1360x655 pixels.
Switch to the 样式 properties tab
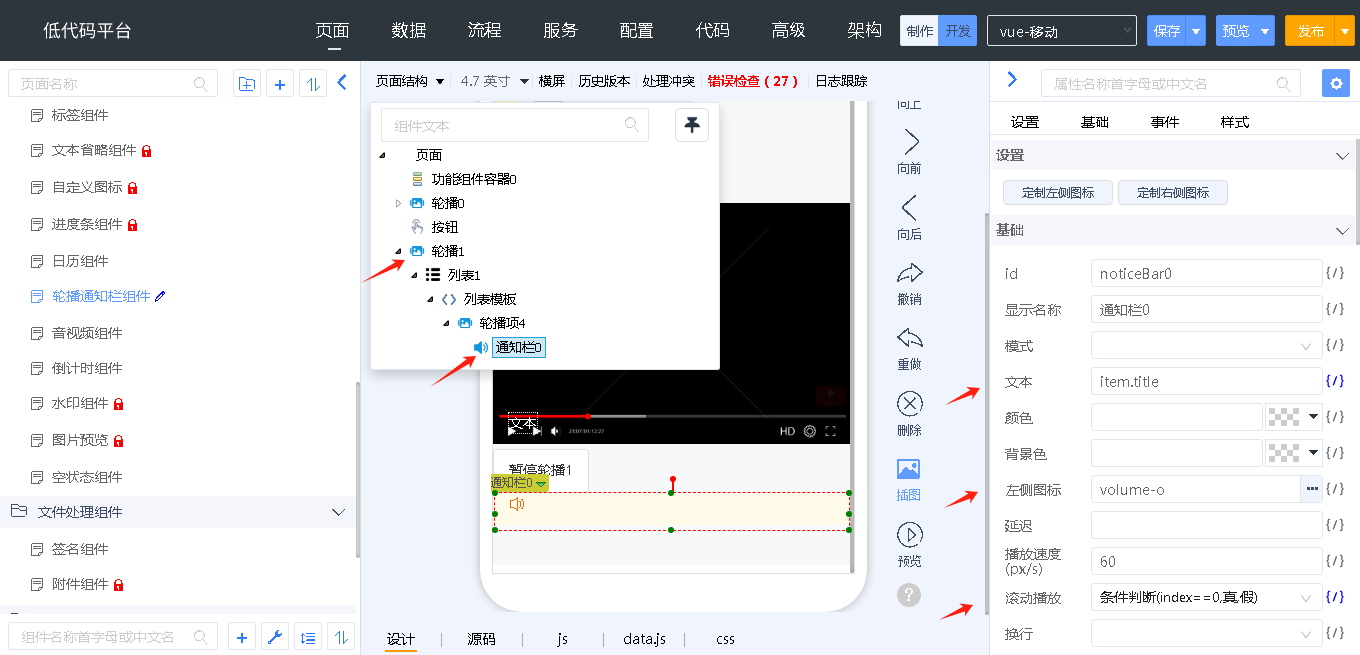1235,122
